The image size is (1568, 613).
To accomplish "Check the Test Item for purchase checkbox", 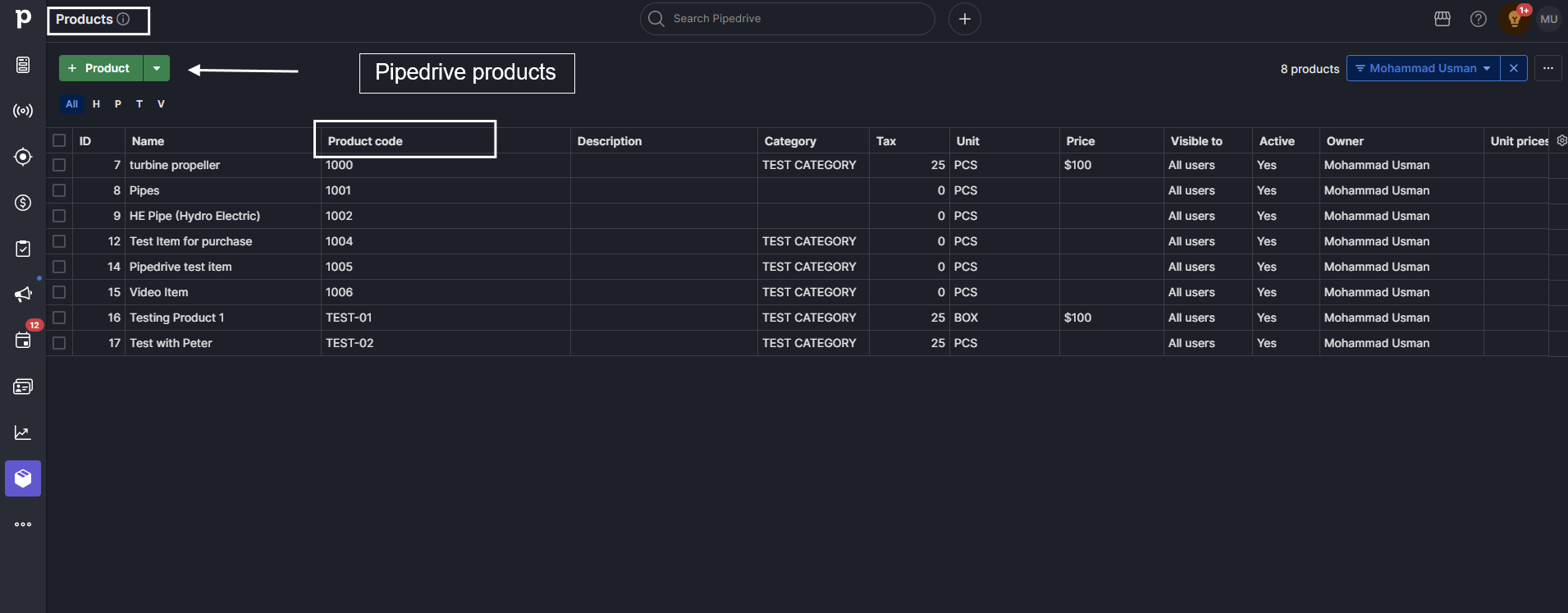I will click(x=59, y=241).
